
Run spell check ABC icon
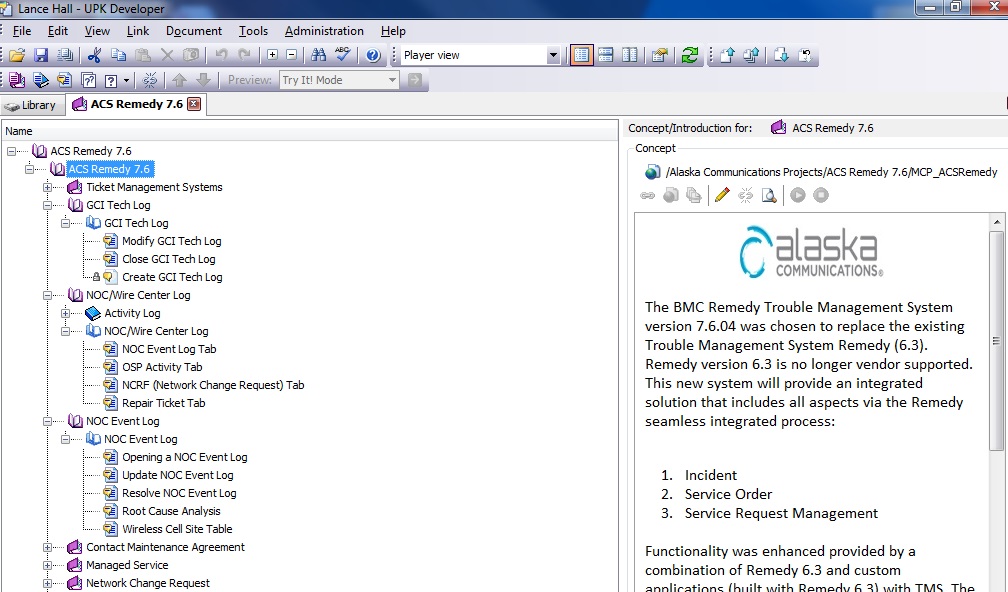[343, 55]
